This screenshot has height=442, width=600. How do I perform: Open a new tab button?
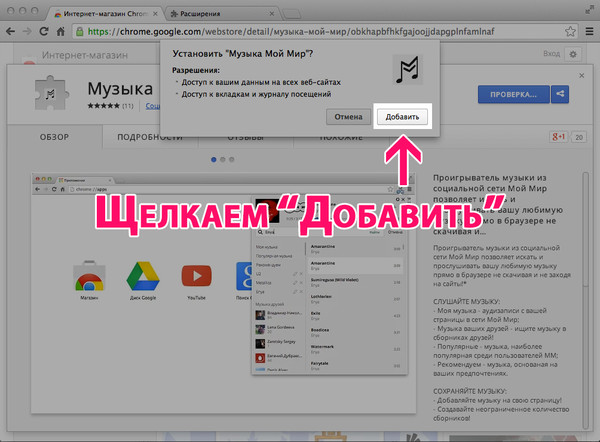click(292, 15)
